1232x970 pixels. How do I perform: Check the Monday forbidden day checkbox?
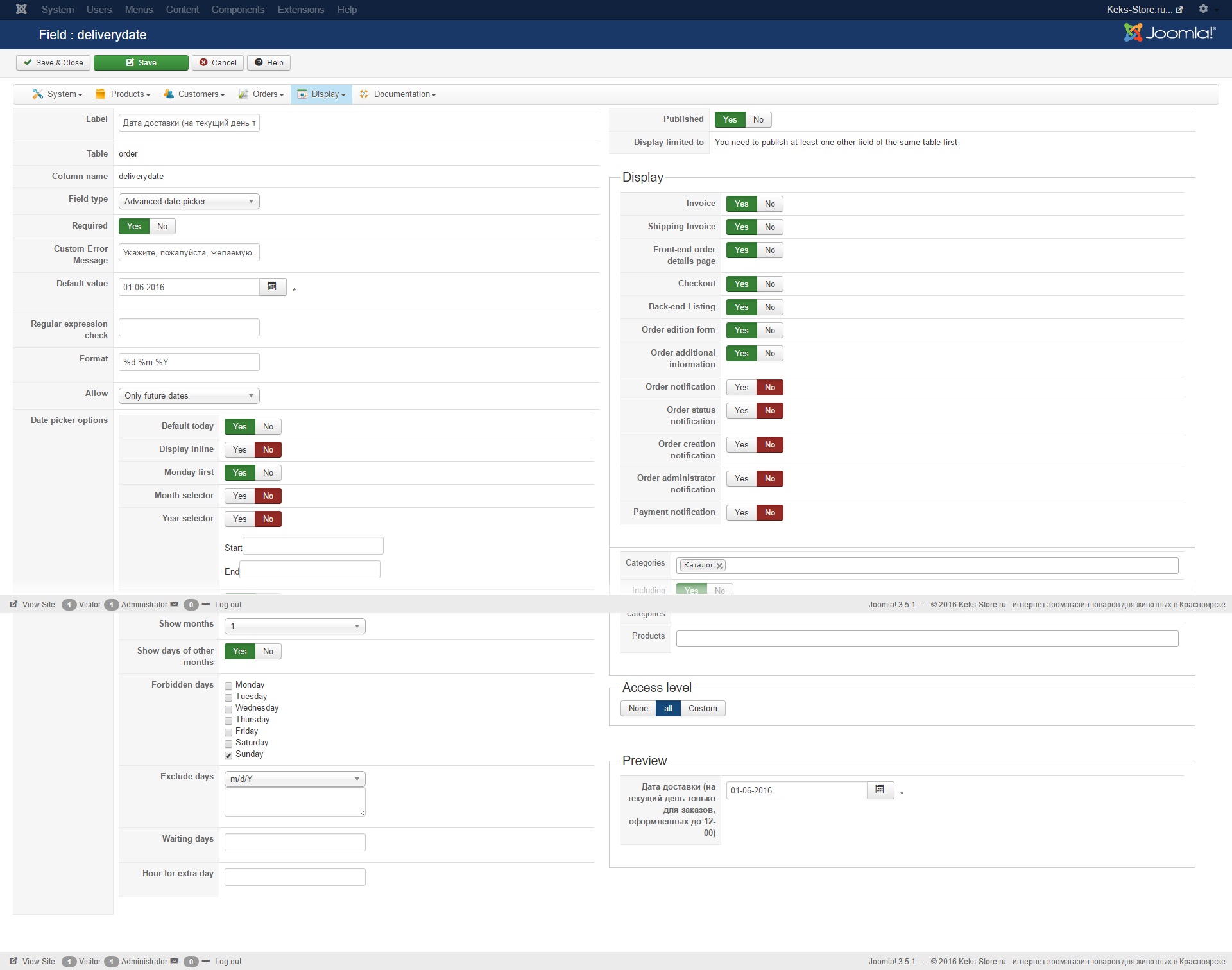pos(228,686)
